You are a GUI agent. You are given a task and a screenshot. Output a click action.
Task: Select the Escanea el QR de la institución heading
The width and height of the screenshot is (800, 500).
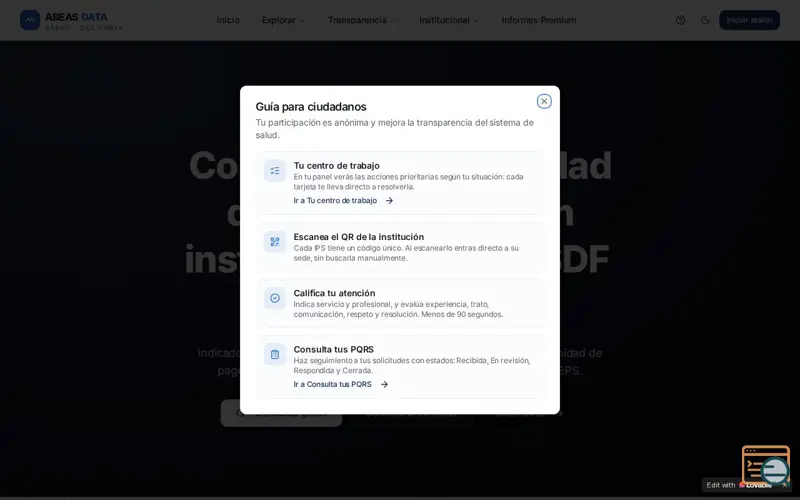[x=358, y=237]
